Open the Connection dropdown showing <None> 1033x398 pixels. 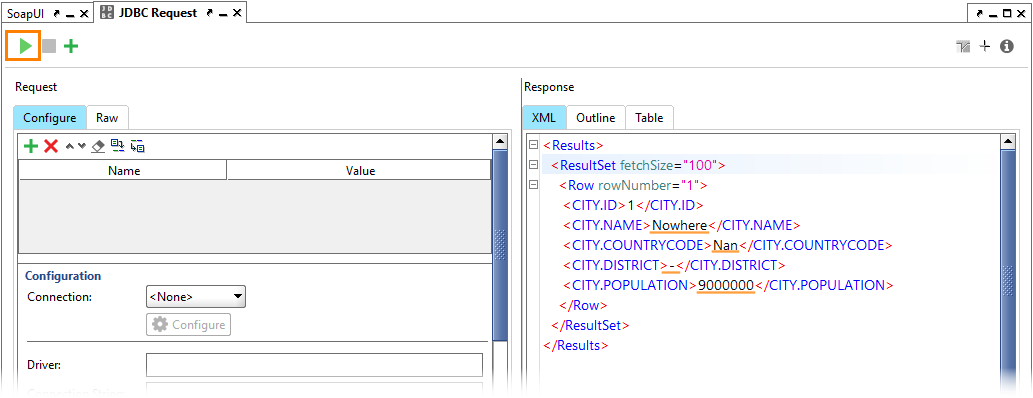196,297
